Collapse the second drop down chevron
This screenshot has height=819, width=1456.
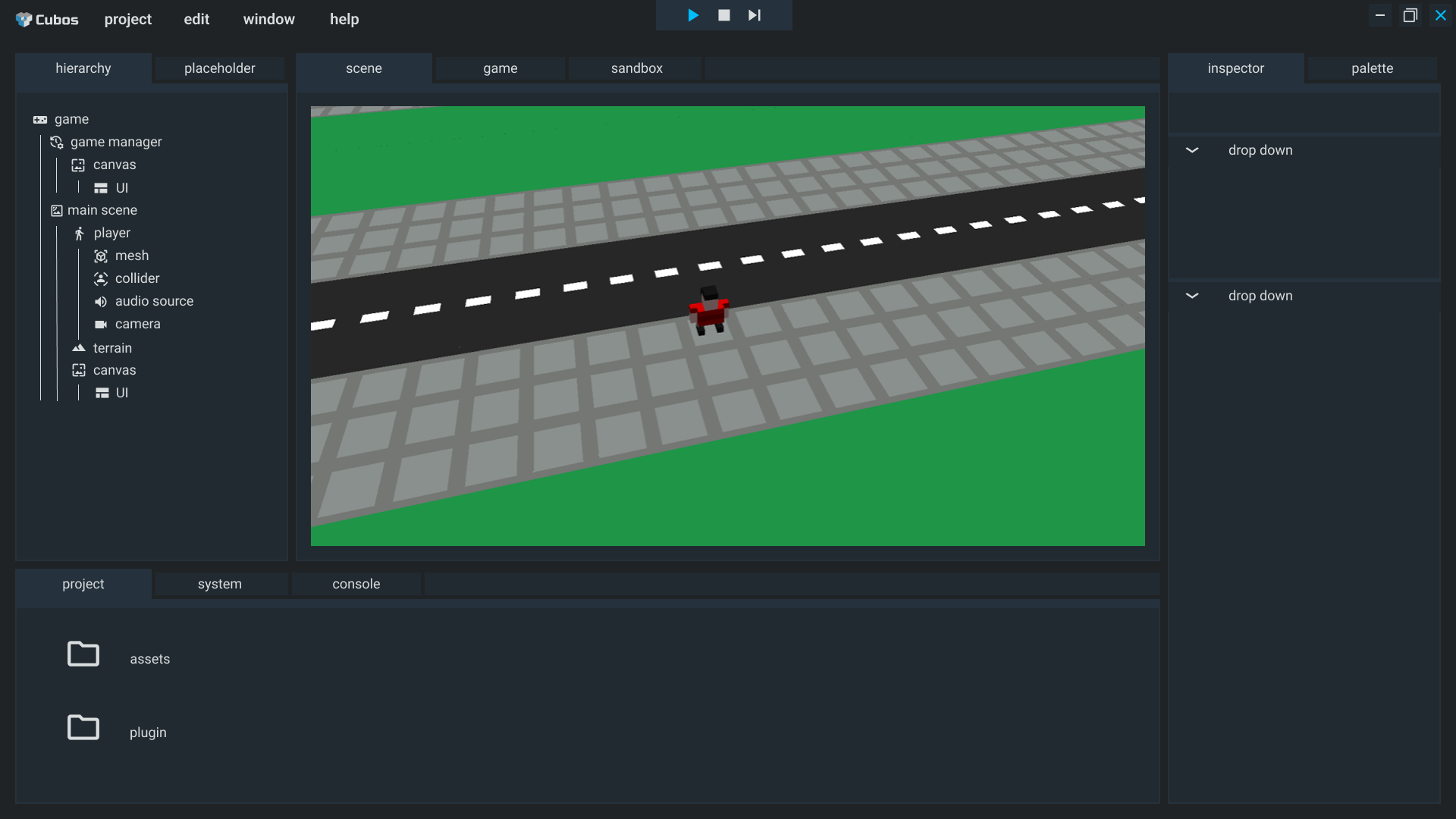[1192, 296]
